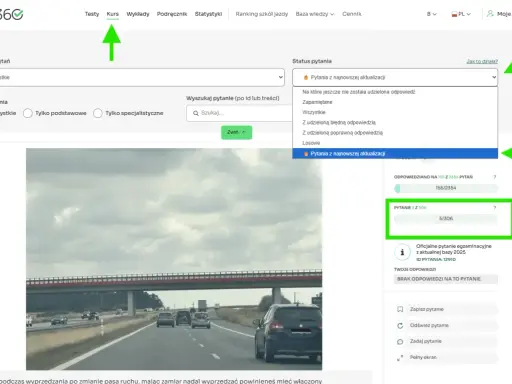Open the Cennik pricing link
512x384 pixels.
(352, 14)
